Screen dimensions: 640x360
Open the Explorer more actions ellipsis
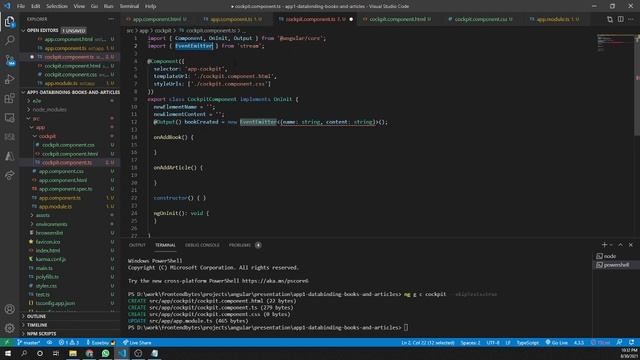[111, 19]
